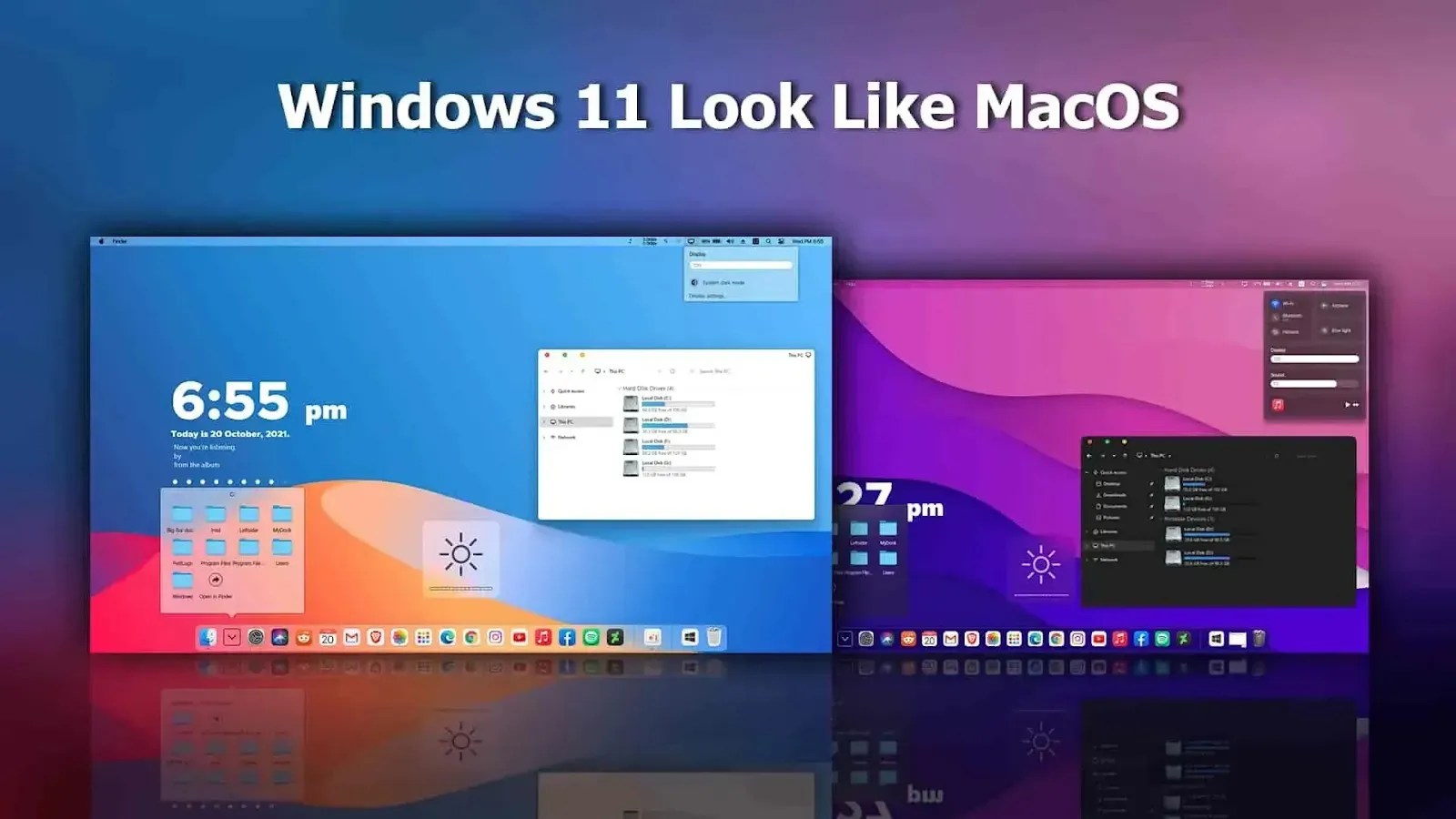Open the down-arrow stack in the right dock
1456x819 pixels.
[844, 639]
